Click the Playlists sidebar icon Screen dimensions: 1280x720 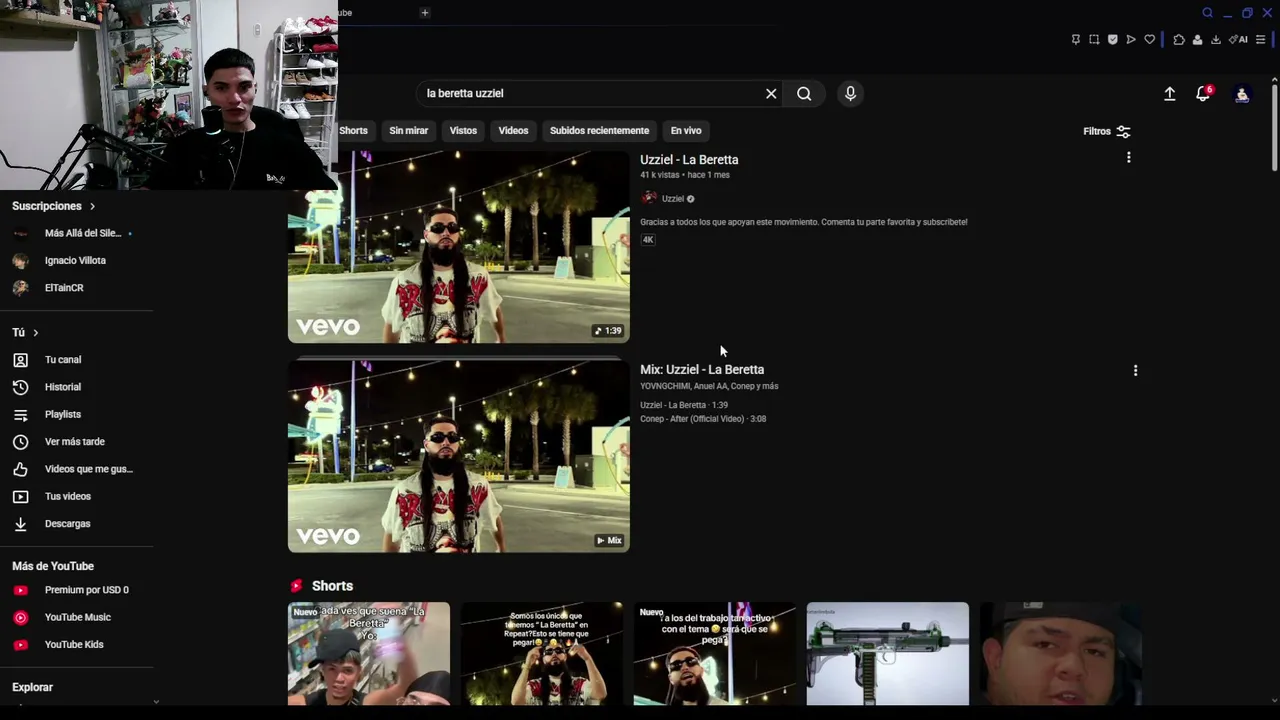[x=20, y=414]
